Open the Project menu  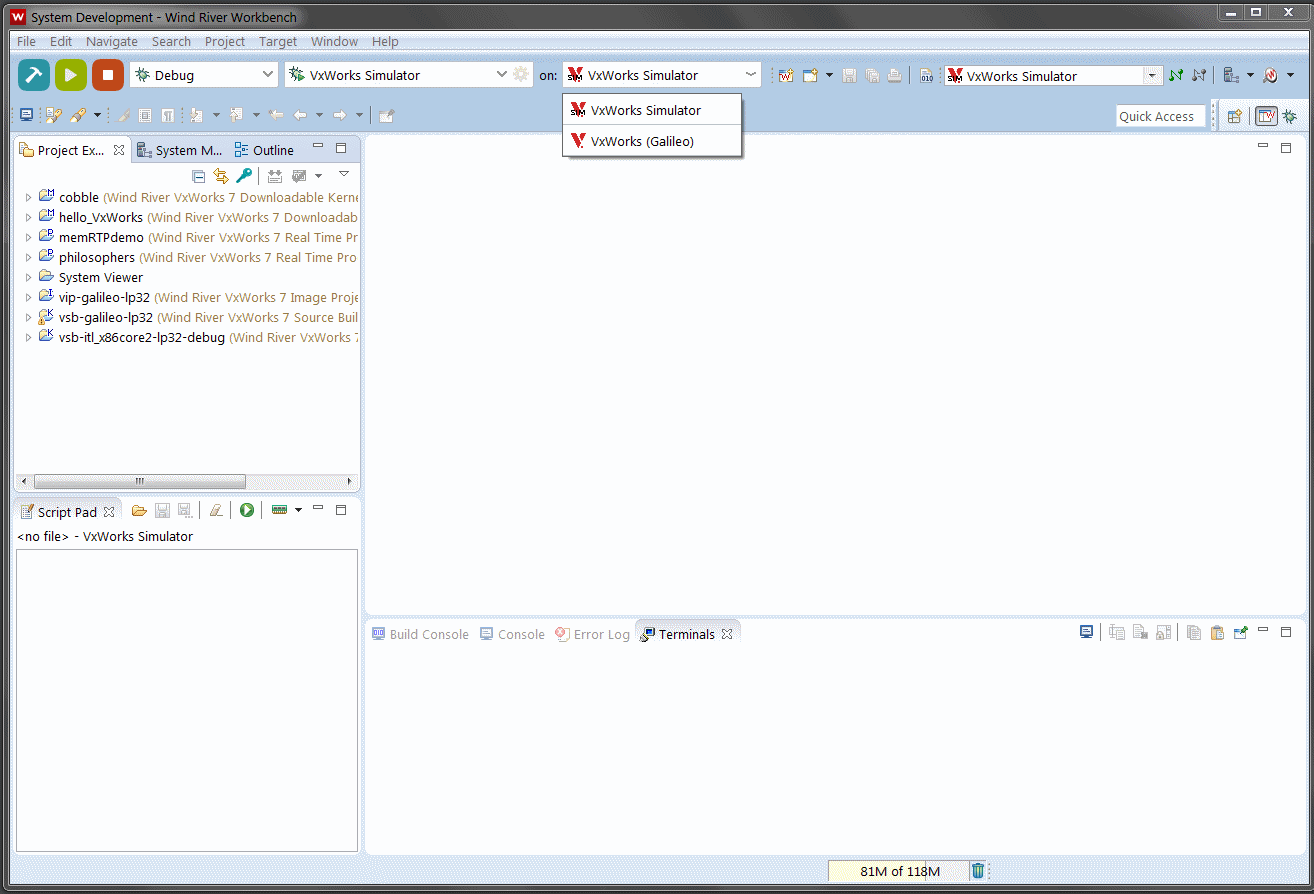click(x=225, y=41)
